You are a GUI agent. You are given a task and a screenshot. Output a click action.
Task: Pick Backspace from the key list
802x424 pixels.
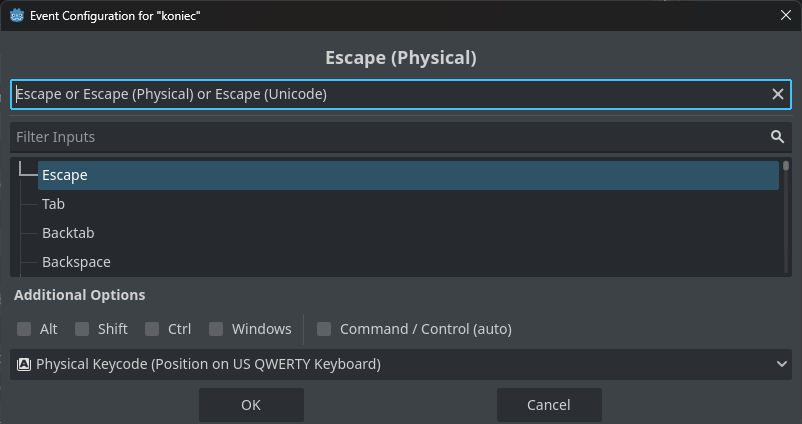pos(76,262)
